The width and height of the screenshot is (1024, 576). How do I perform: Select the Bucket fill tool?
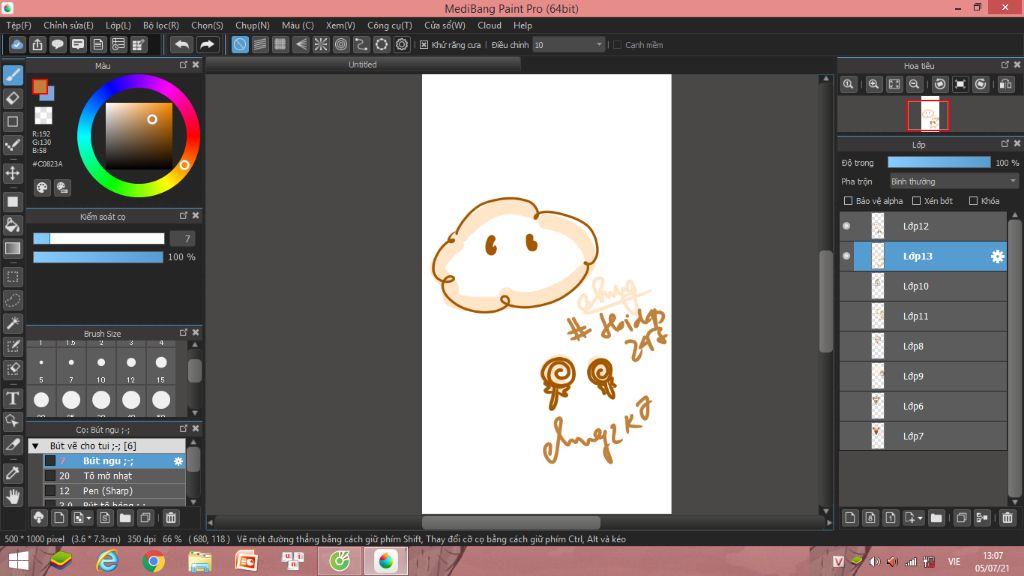[x=12, y=225]
